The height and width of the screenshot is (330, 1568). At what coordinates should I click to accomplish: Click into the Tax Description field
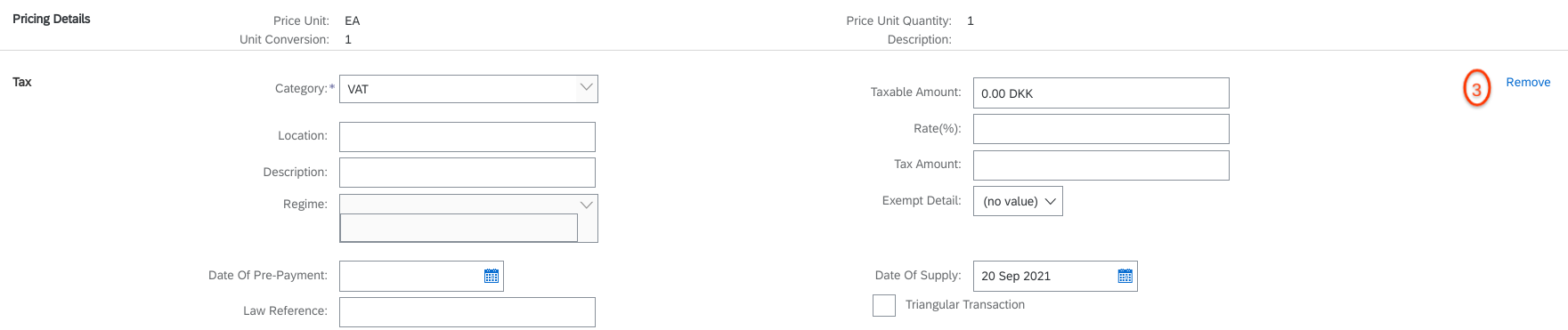pyautogui.click(x=467, y=173)
